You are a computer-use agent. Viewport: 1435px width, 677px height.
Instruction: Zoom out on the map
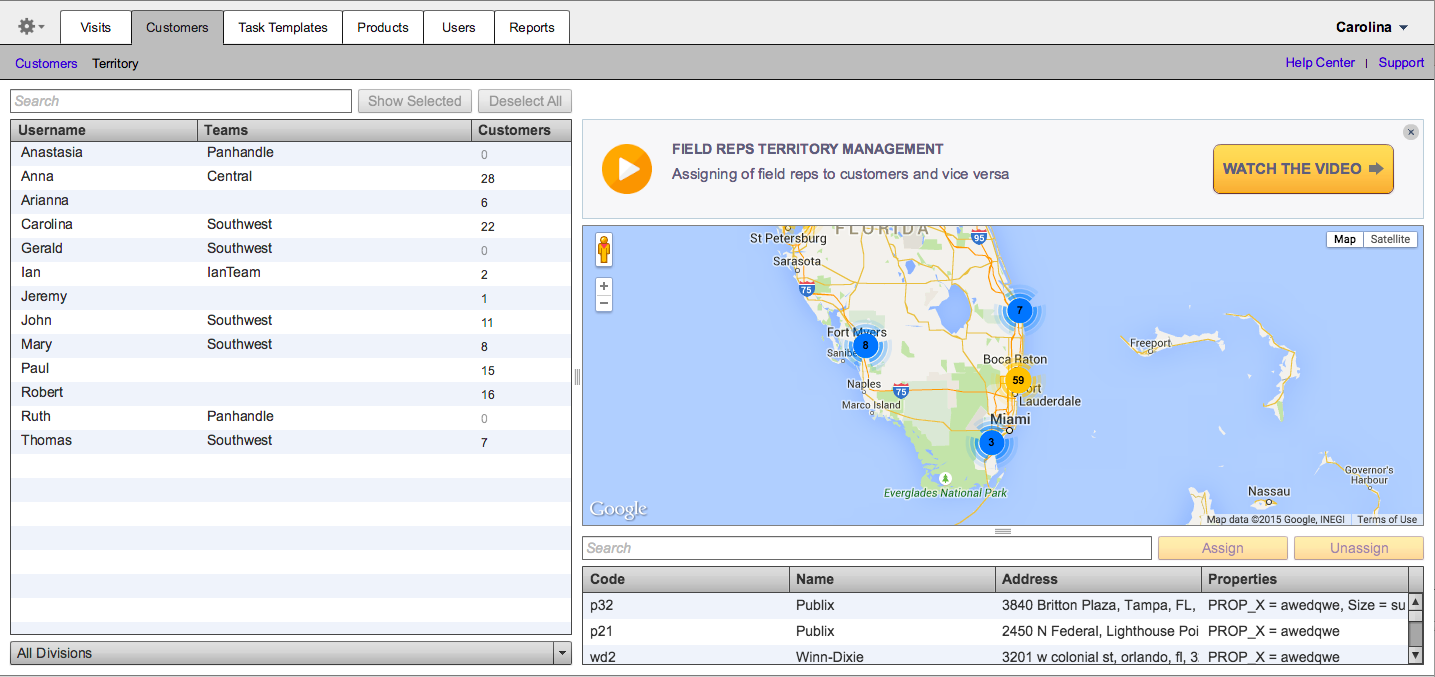tap(604, 304)
